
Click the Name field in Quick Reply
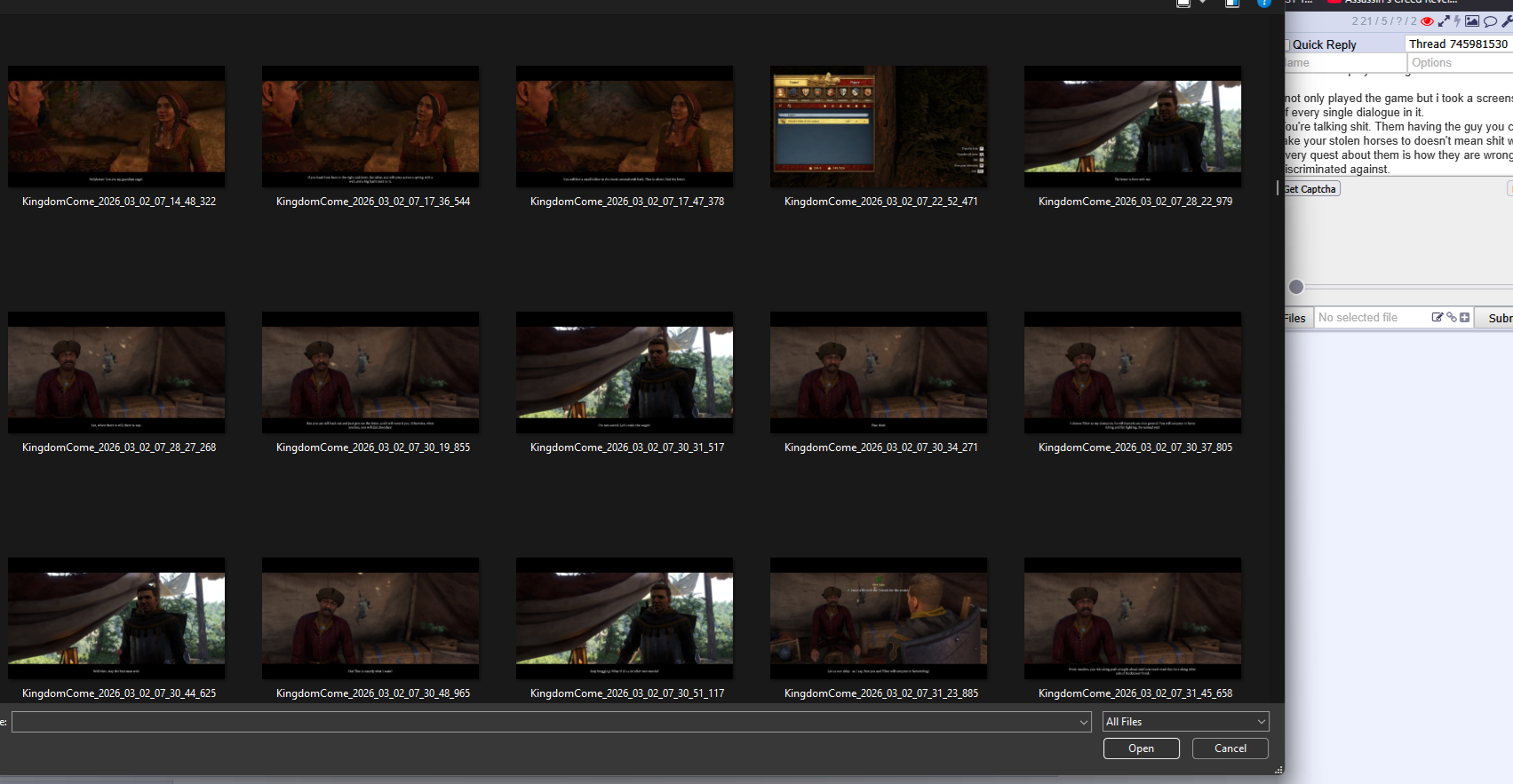tap(1345, 63)
